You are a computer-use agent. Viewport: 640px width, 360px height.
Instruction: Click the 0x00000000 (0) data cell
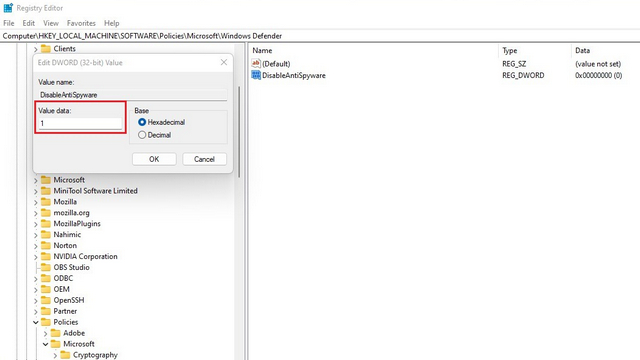598,75
